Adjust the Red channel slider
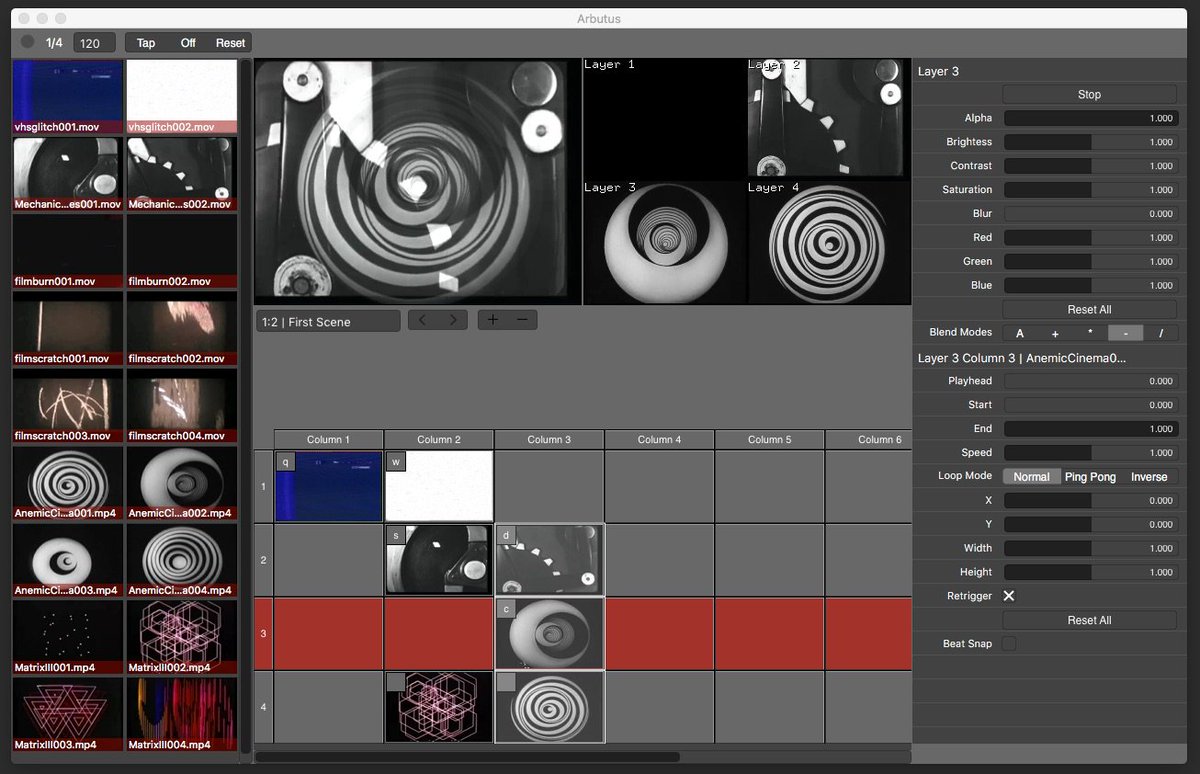The image size is (1200, 774). (1090, 238)
